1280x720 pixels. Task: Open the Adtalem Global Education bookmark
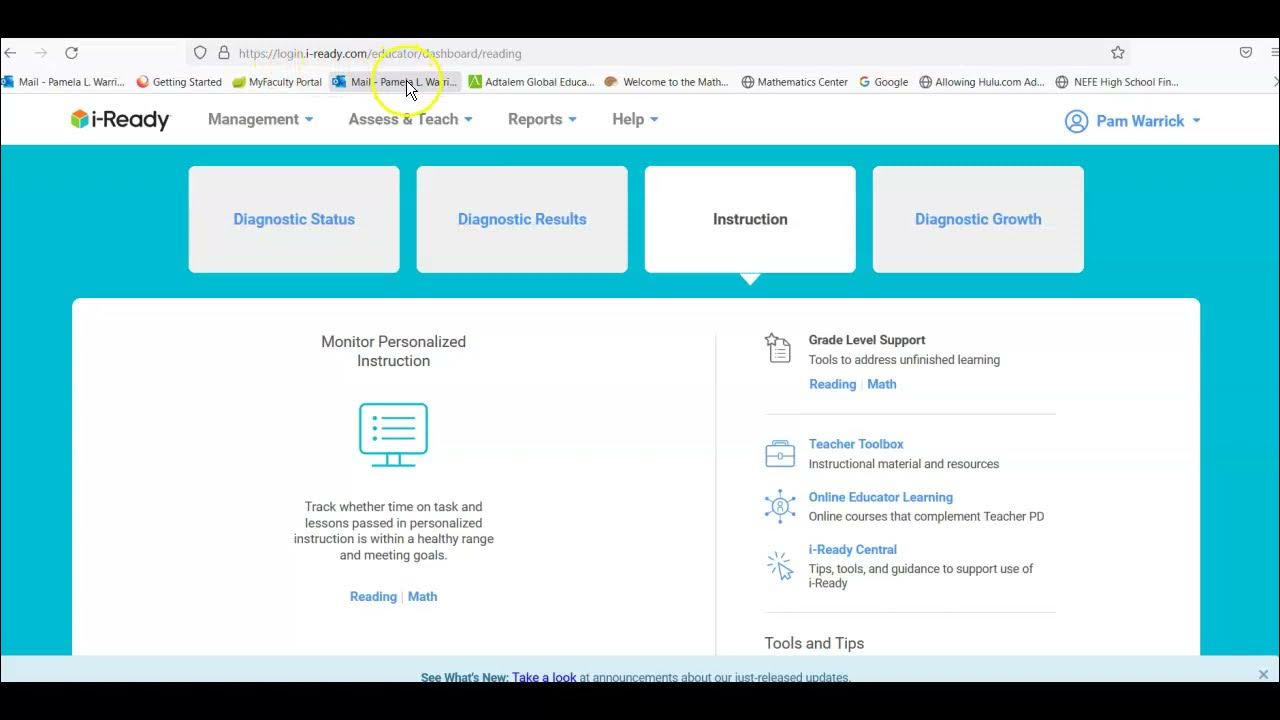[x=531, y=82]
